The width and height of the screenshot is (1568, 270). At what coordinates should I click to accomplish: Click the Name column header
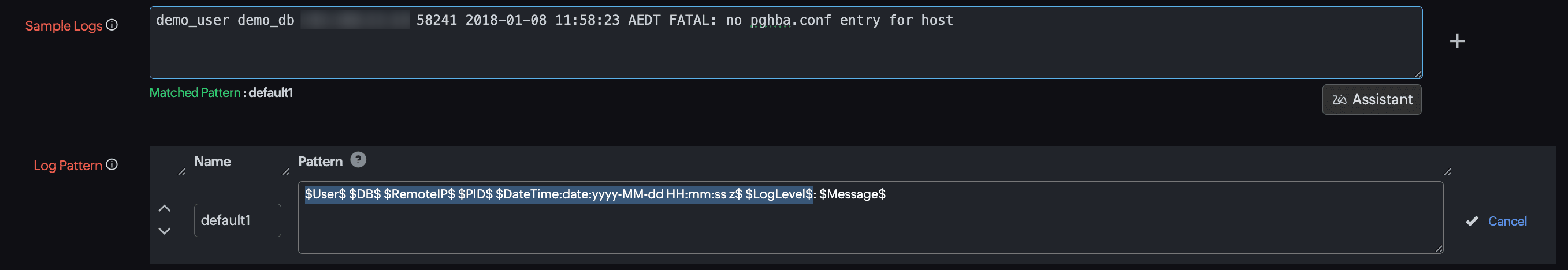(213, 162)
